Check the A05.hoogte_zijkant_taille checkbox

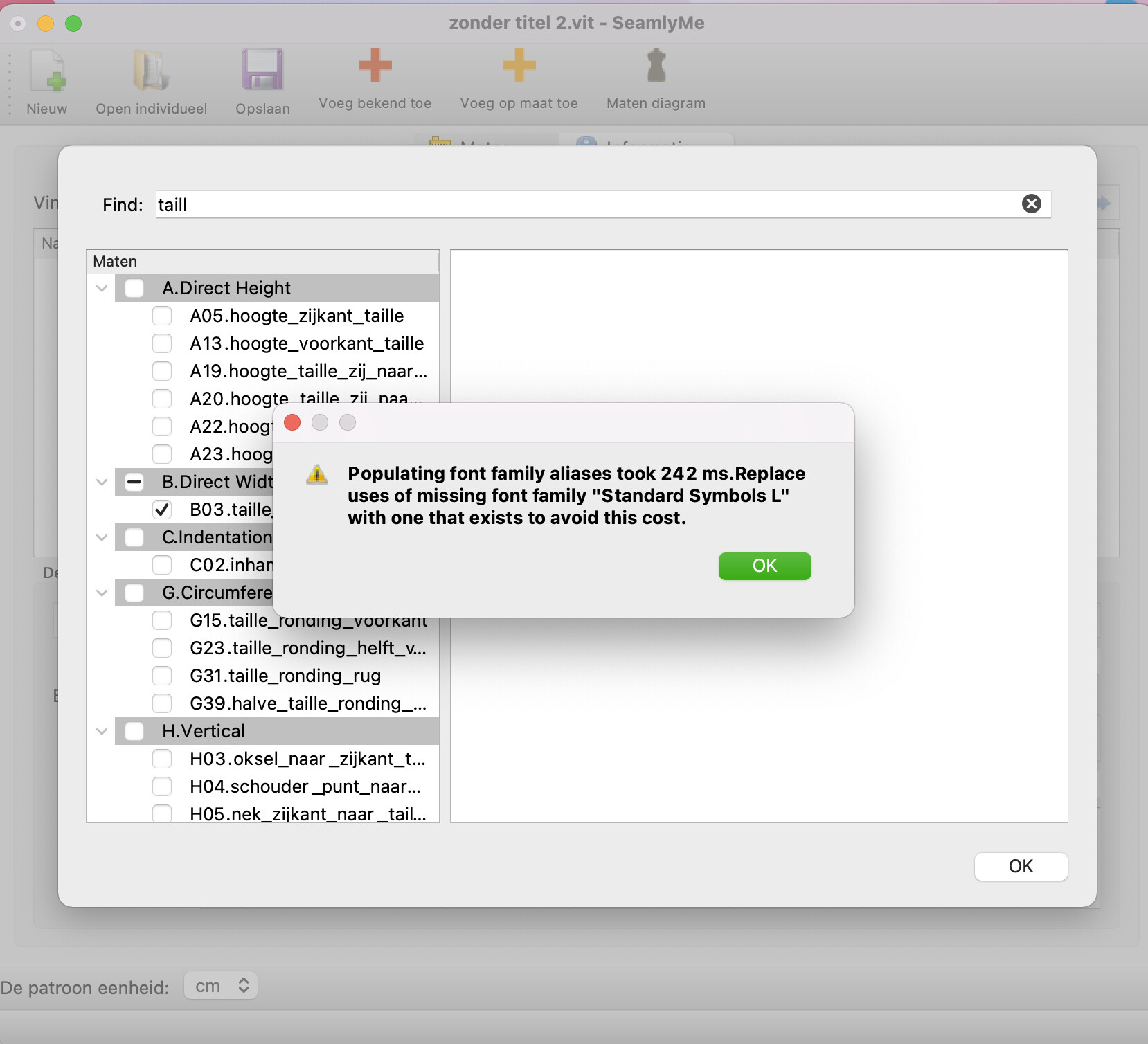click(162, 316)
